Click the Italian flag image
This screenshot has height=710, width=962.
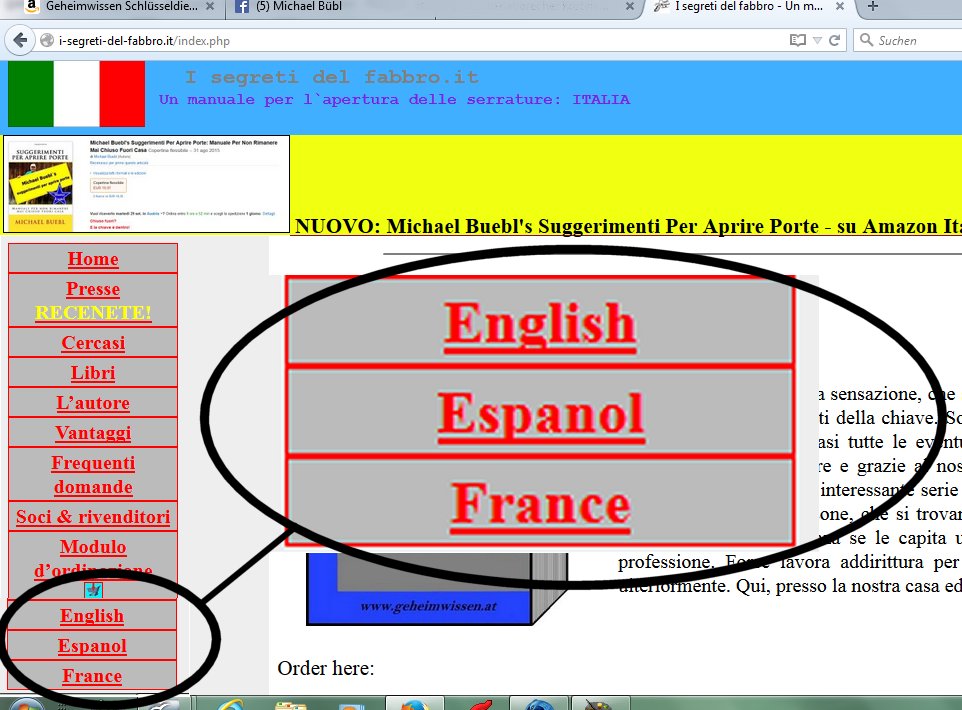pyautogui.click(x=77, y=93)
